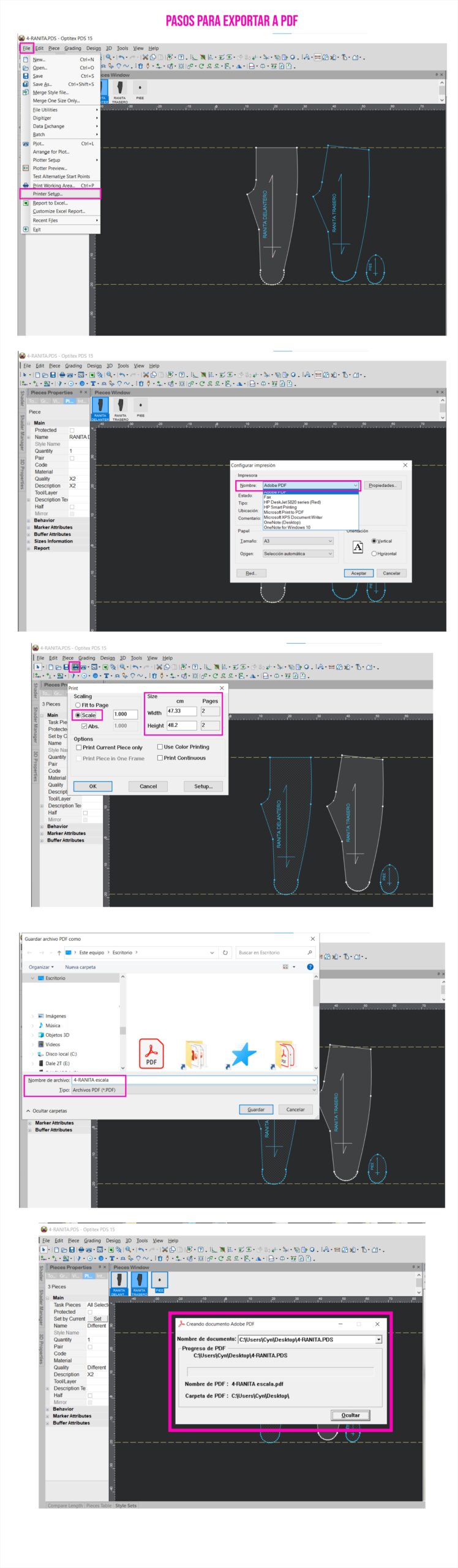
Task: Click the PDF progress bar in Adobe dialog
Action: tap(280, 1371)
